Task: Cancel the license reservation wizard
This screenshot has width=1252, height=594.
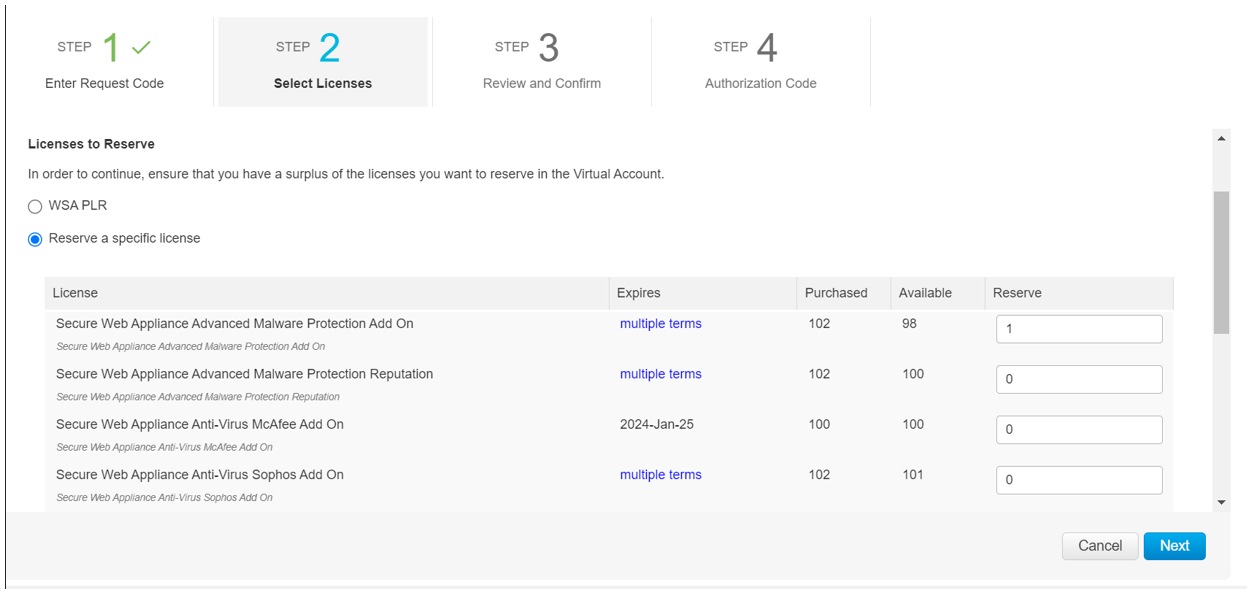Action: coord(1100,546)
